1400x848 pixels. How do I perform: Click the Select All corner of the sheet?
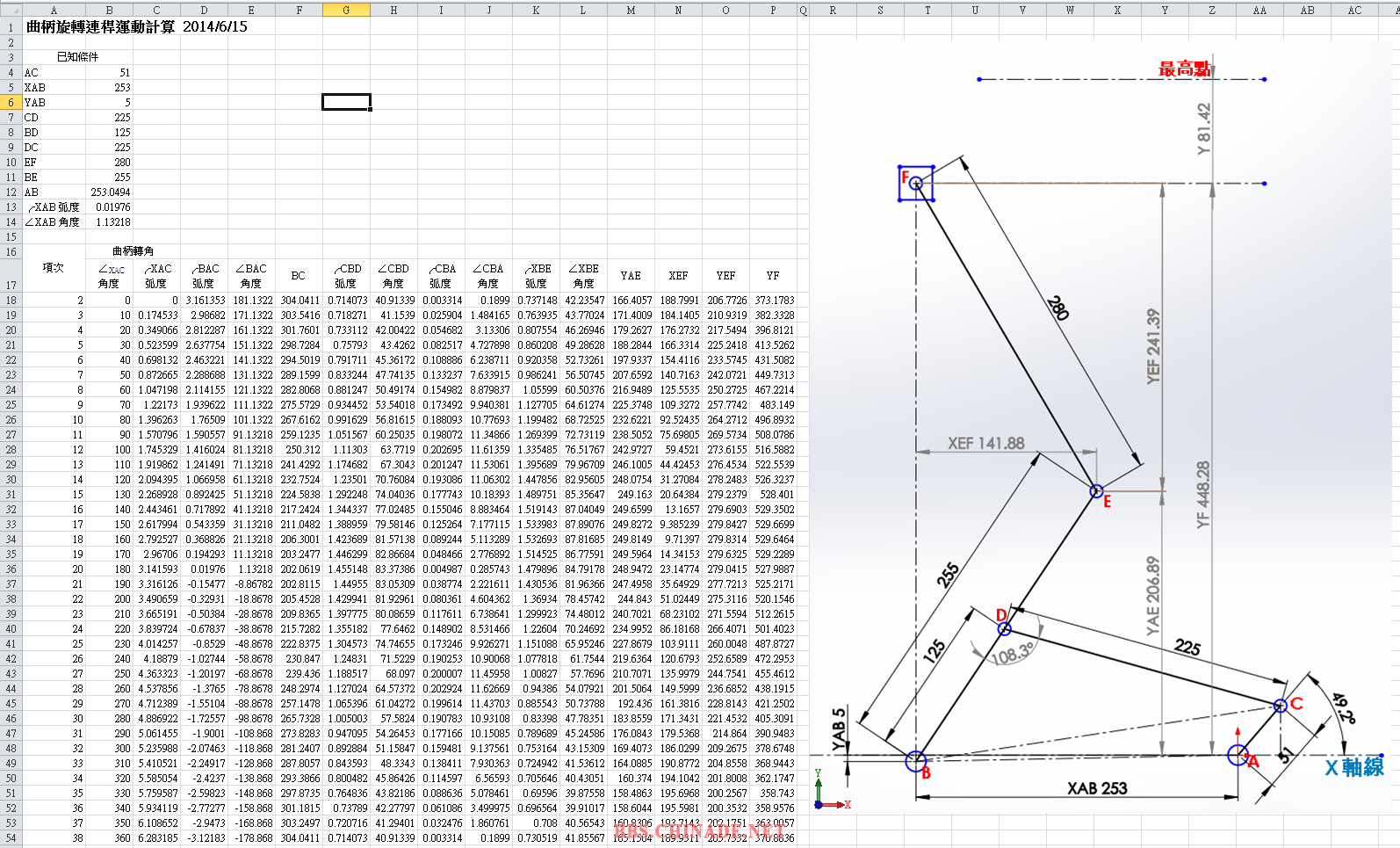11,11
